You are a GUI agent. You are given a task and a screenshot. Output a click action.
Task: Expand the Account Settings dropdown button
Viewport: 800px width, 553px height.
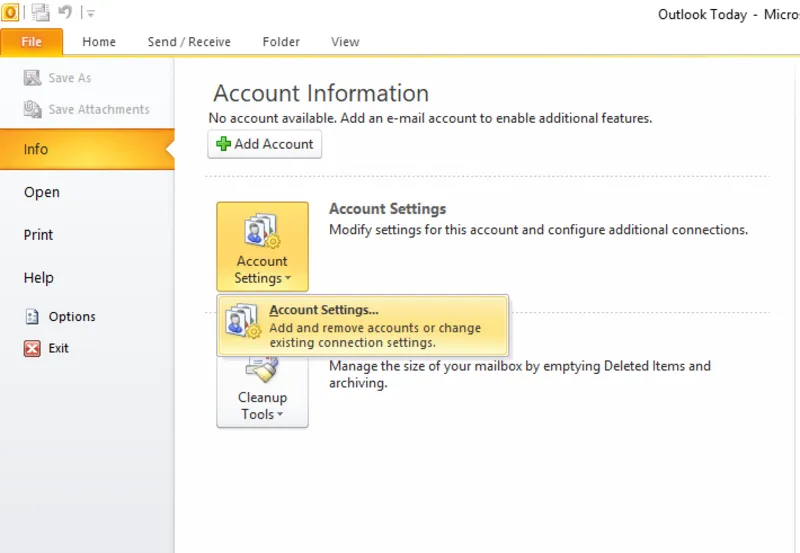pos(262,246)
